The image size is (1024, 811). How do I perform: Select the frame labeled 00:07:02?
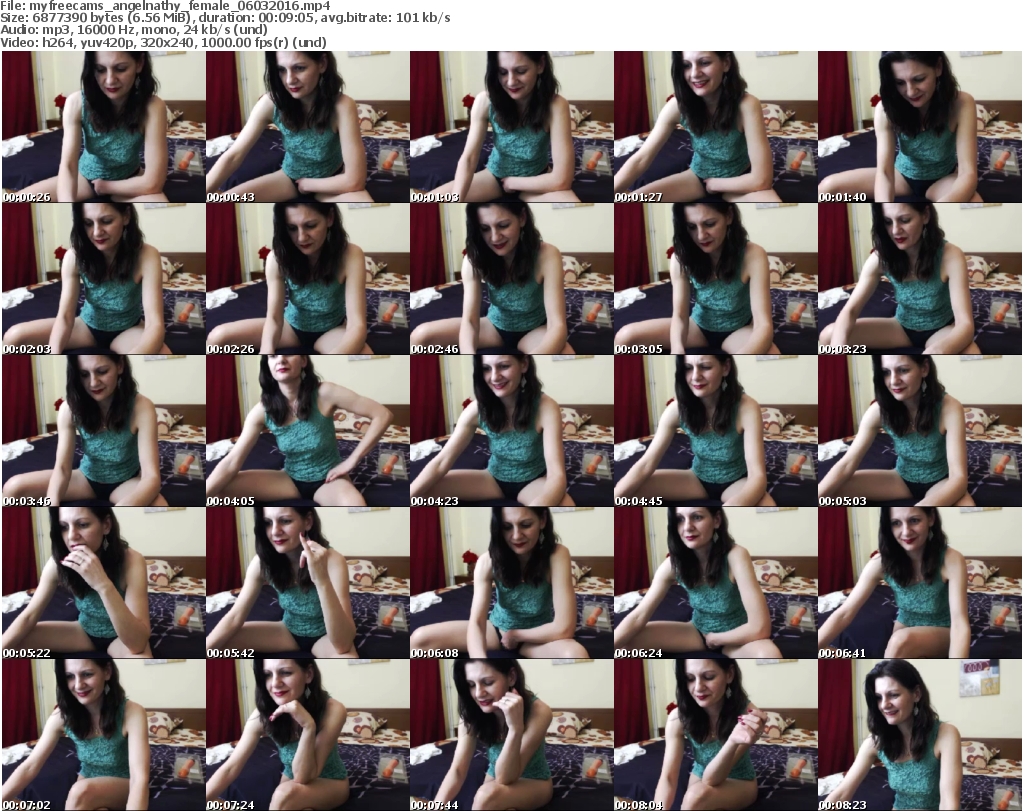(x=103, y=735)
